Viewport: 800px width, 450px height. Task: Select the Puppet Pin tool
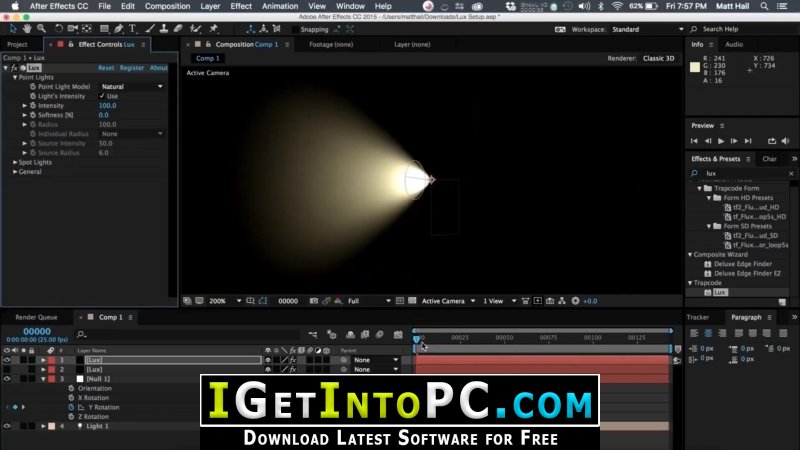click(x=214, y=29)
